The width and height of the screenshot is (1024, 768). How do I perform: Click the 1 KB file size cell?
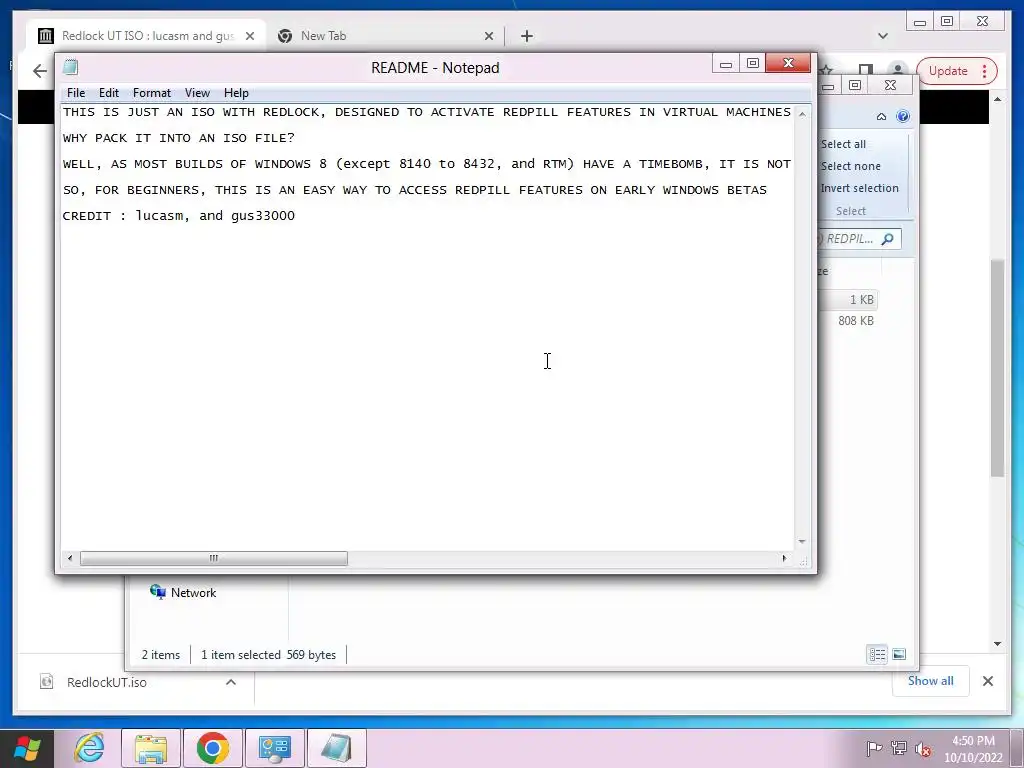click(861, 300)
